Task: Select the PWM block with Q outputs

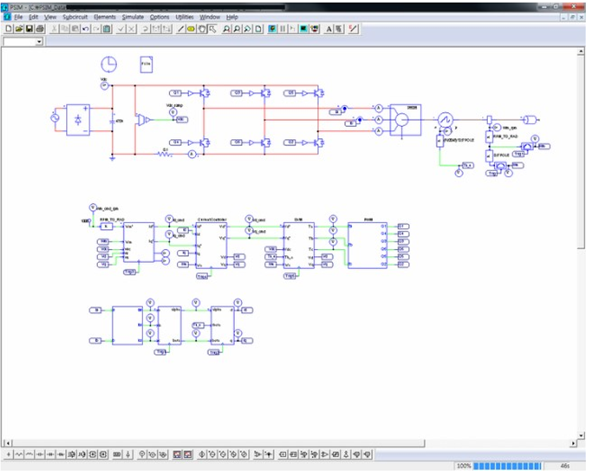Action: (x=368, y=245)
